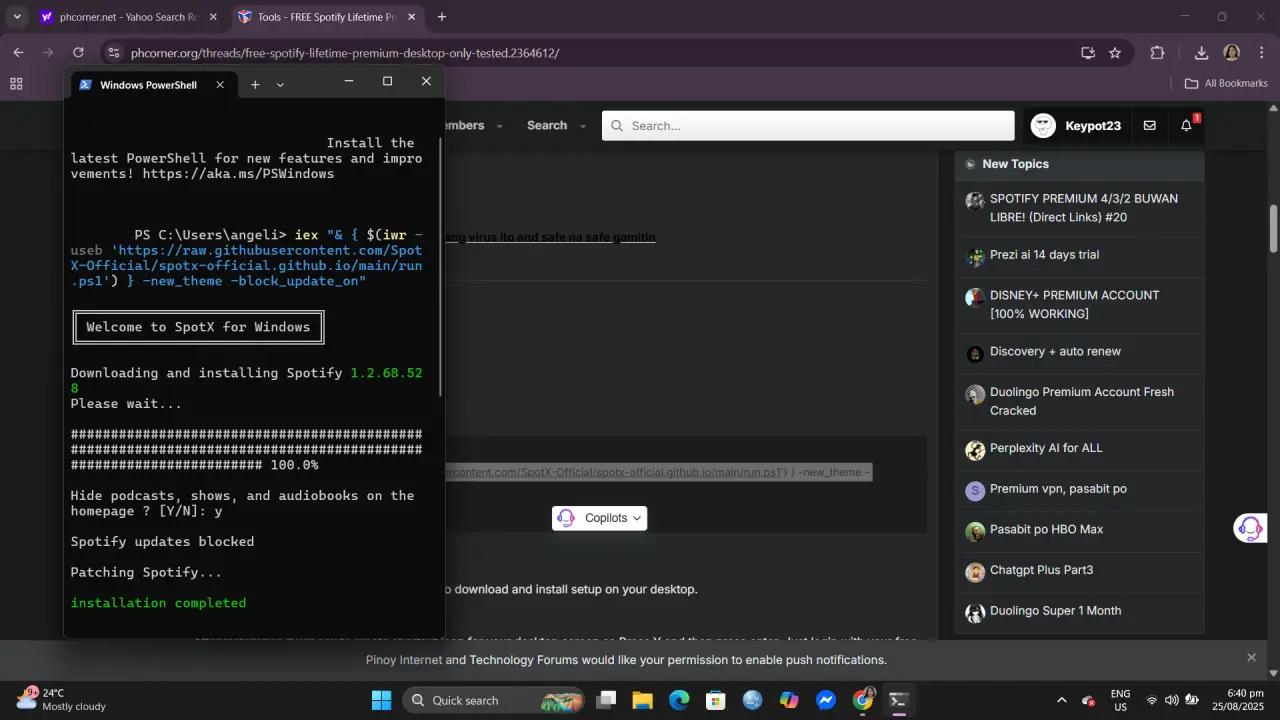Expand the terminal profiles dropdown arrow
Image resolution: width=1280 pixels, height=720 pixels.
click(280, 85)
